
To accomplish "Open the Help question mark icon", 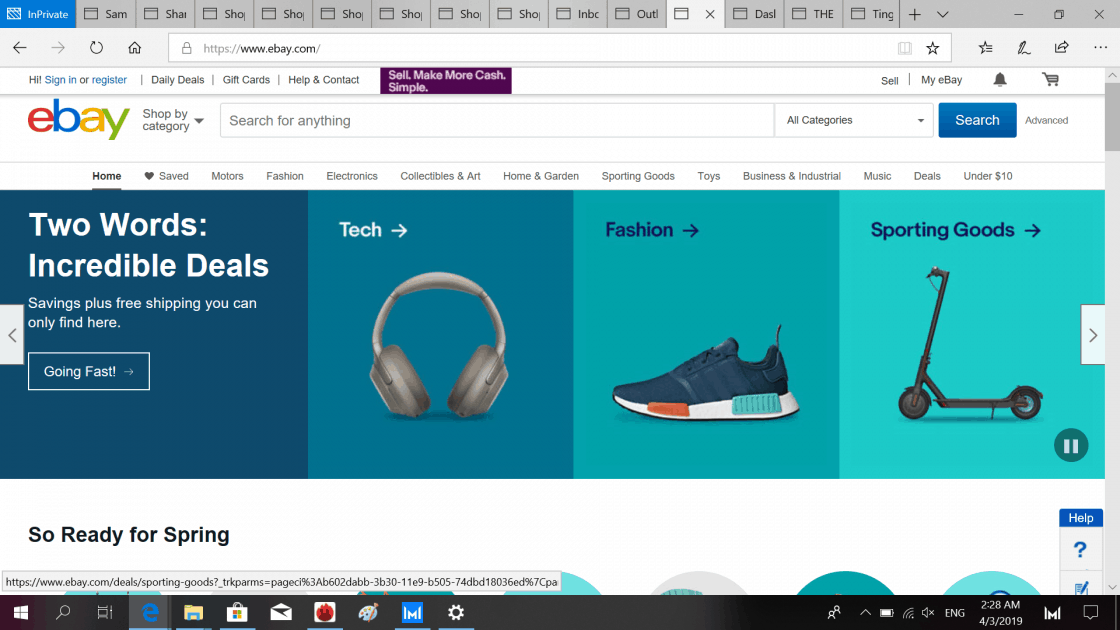I will (1080, 549).
